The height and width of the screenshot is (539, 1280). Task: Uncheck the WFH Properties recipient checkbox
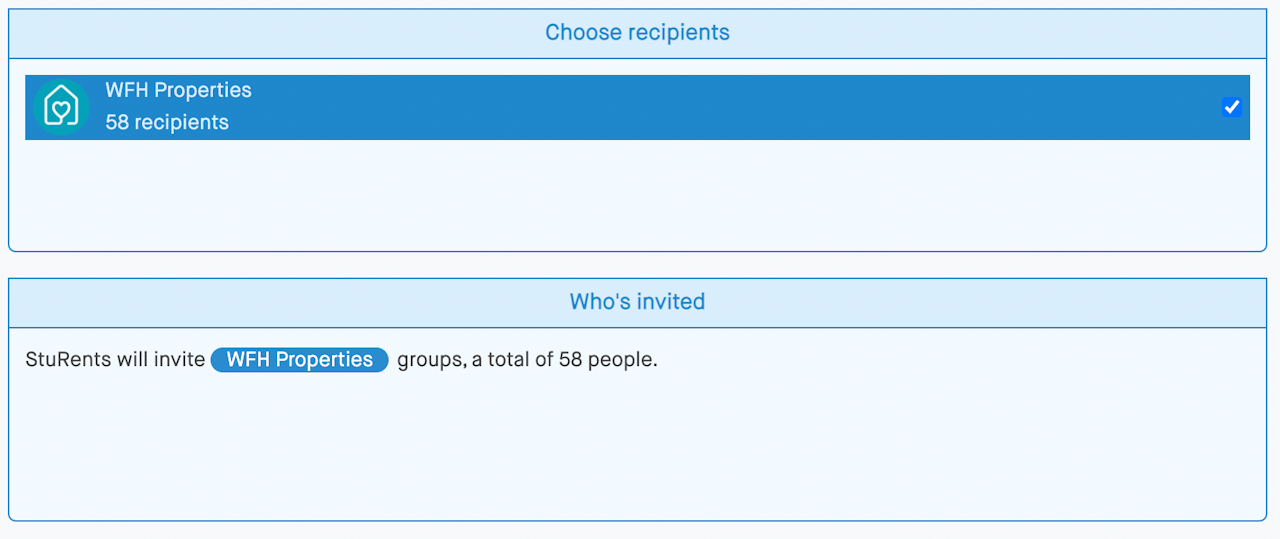click(x=1232, y=107)
